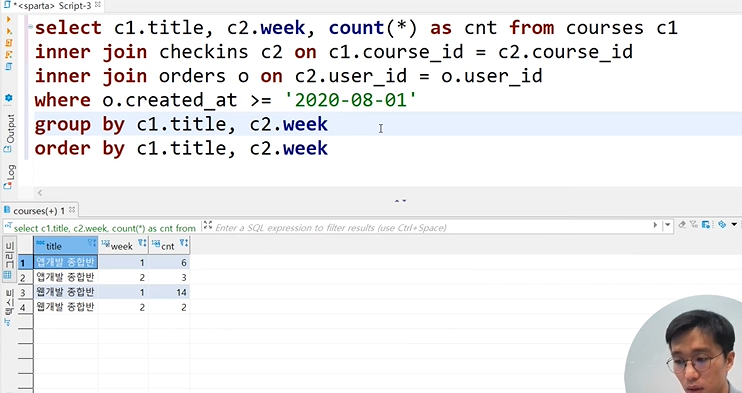Screen dimensions: 742x393
Task: Select row number 1 header
Action: pos(26,262)
